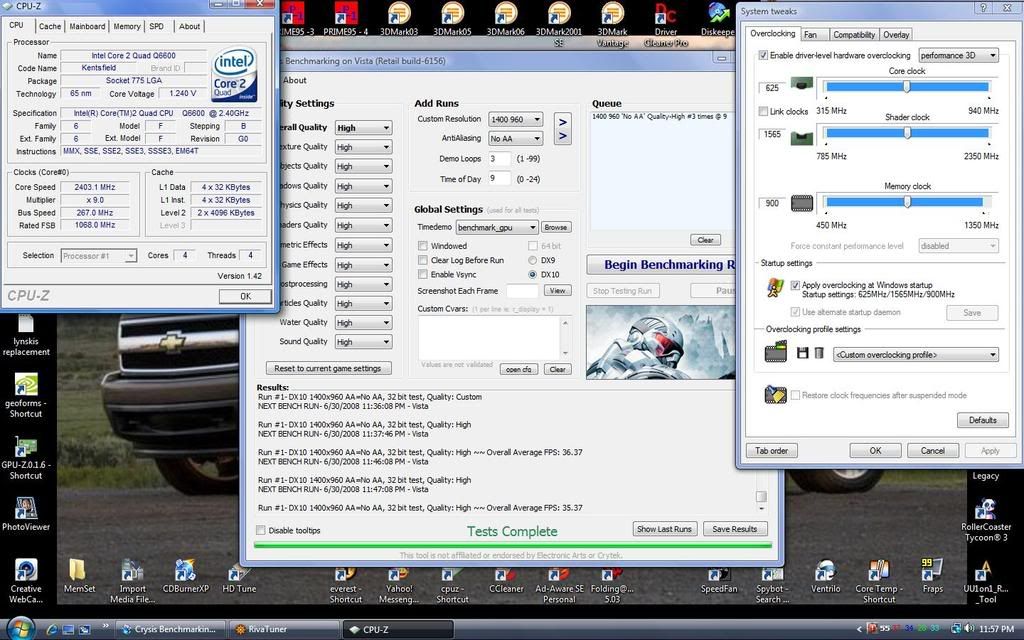Viewport: 1024px width, 640px height.
Task: Select the 3DMark05 desktop shortcut
Action: click(x=452, y=18)
